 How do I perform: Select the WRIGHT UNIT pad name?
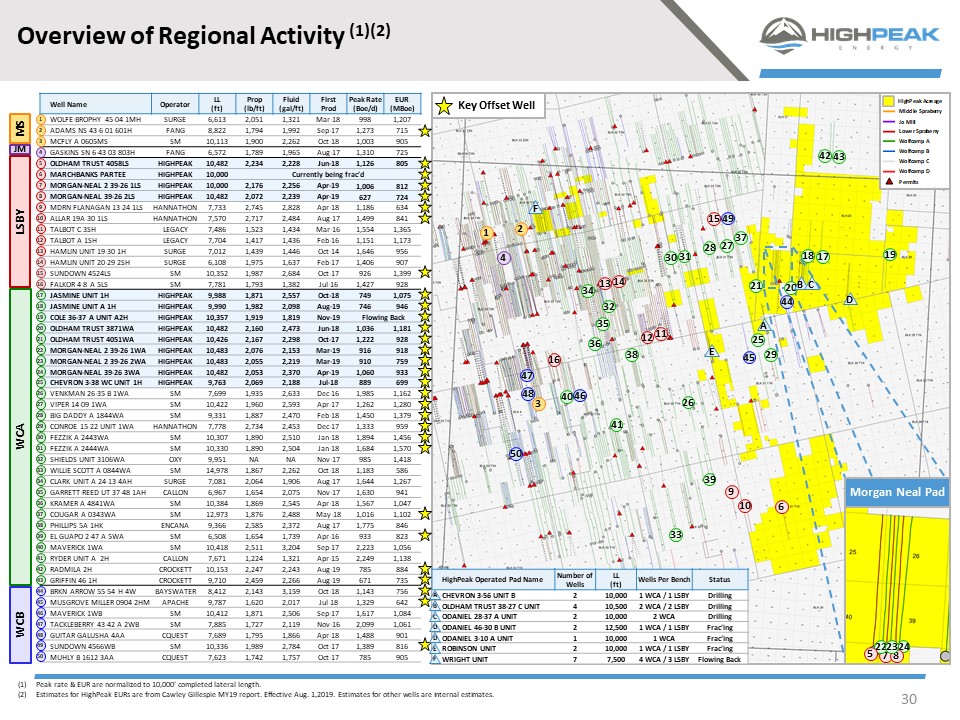(x=465, y=659)
